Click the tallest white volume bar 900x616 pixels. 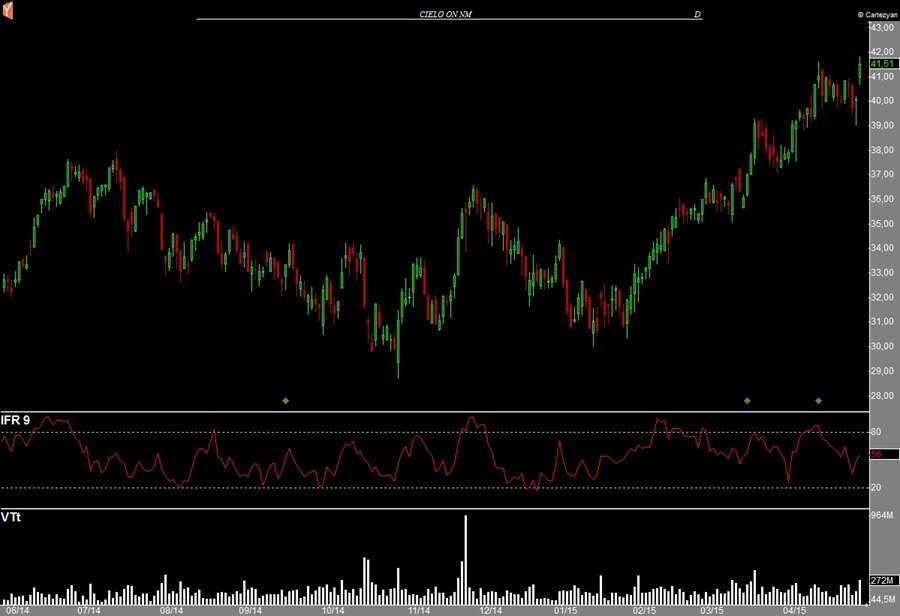tap(466, 558)
